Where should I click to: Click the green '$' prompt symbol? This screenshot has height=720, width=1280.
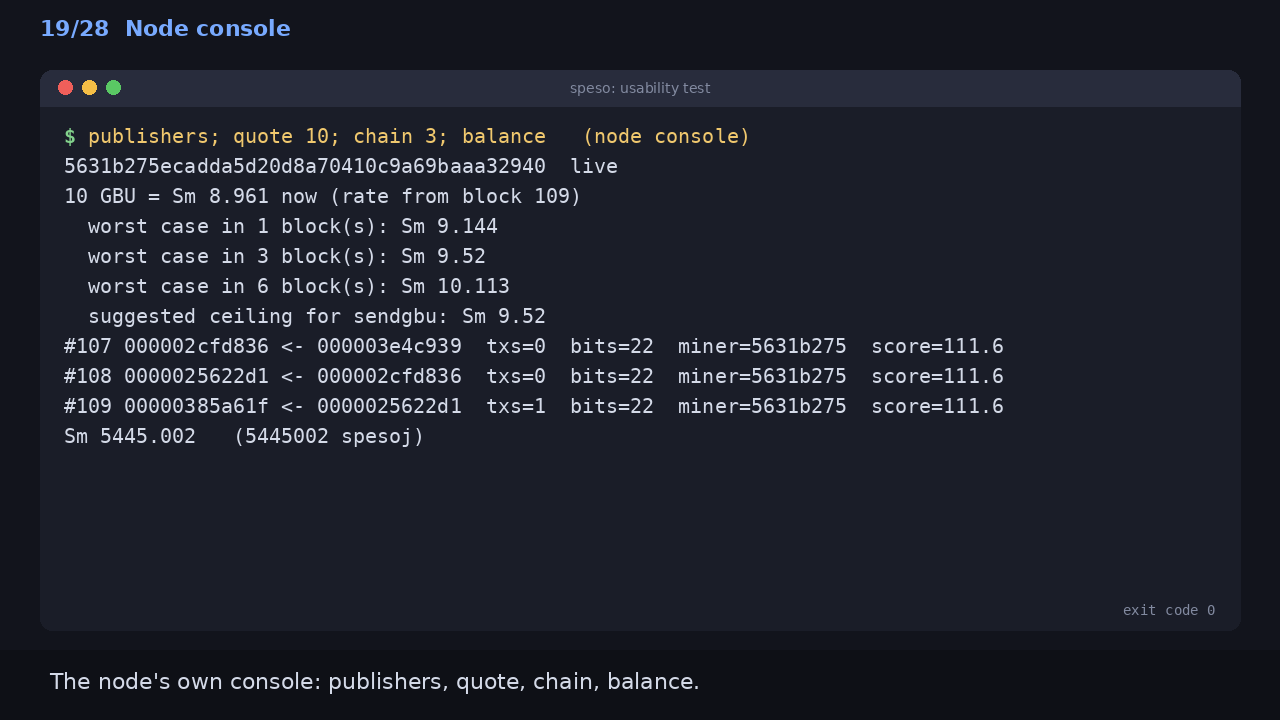click(70, 136)
